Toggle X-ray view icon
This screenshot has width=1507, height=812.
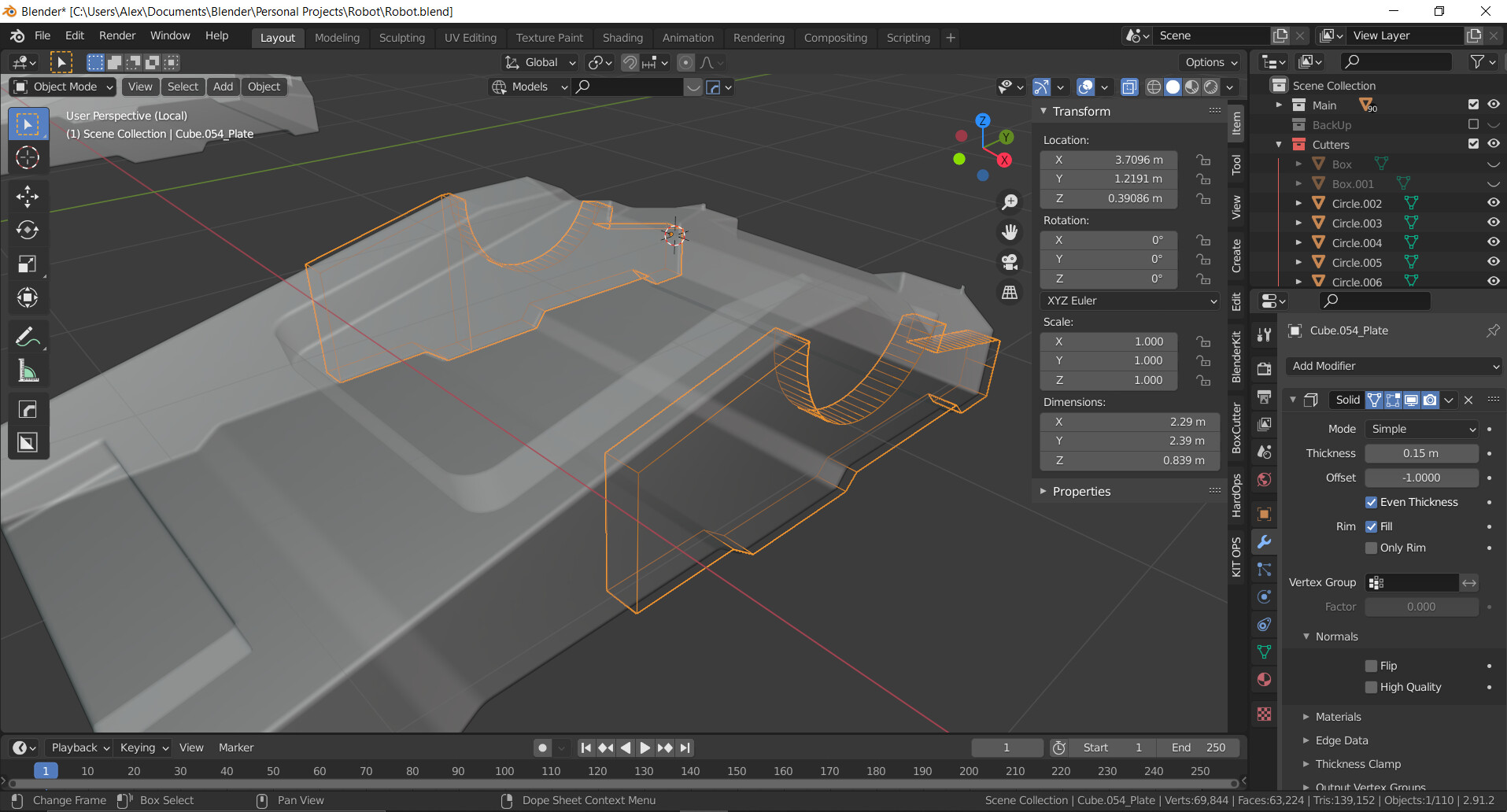(1129, 87)
